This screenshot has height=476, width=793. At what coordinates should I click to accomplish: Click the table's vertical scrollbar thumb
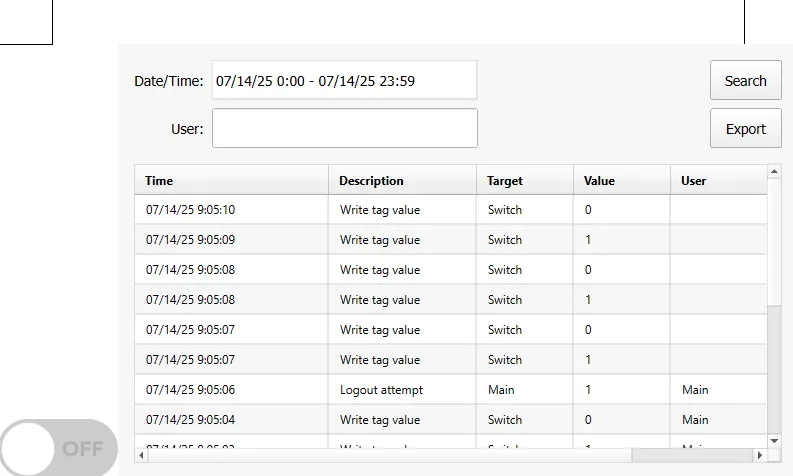pos(774,370)
